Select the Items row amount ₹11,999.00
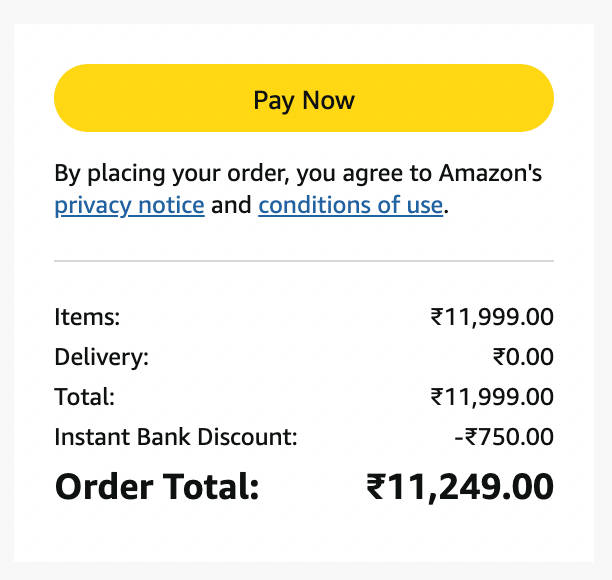 [492, 318]
